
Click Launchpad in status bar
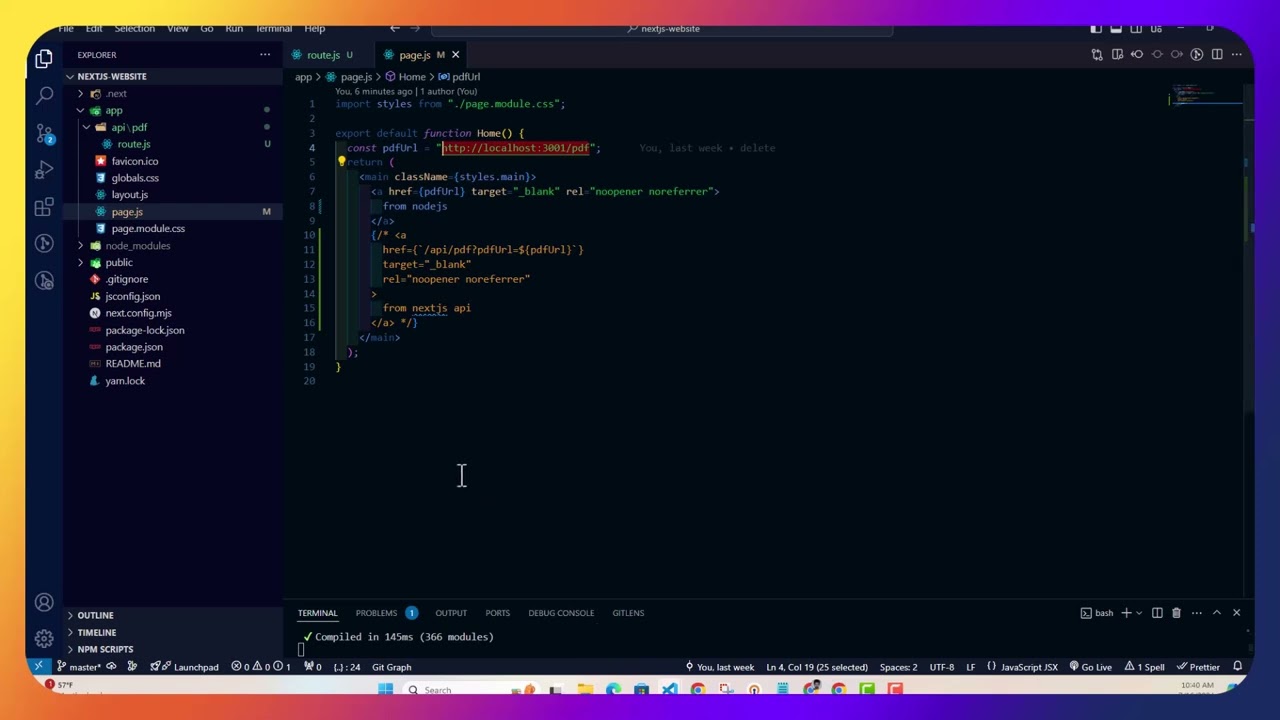(x=185, y=667)
